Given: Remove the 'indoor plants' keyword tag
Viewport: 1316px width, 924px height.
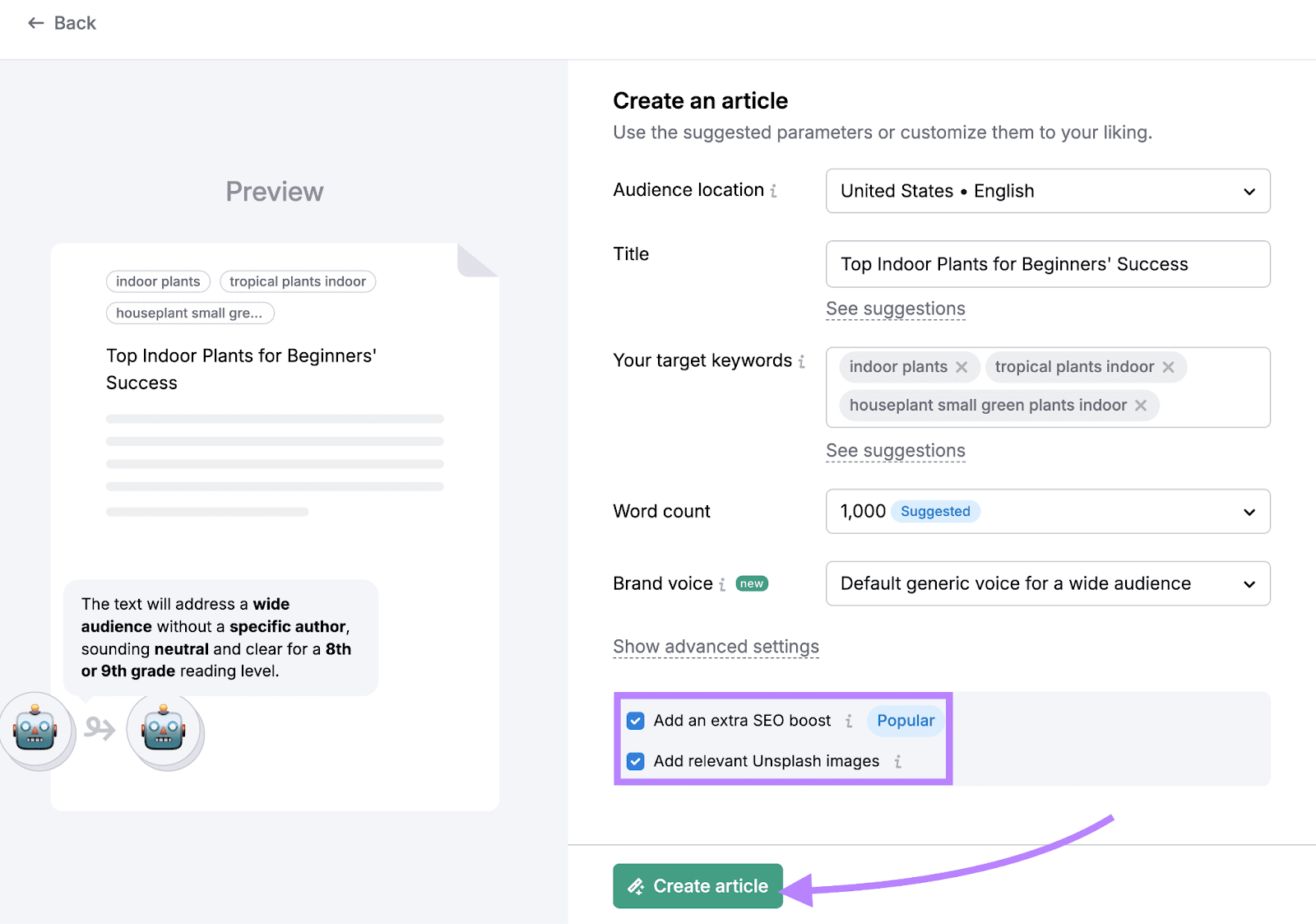Looking at the screenshot, I should [x=962, y=367].
